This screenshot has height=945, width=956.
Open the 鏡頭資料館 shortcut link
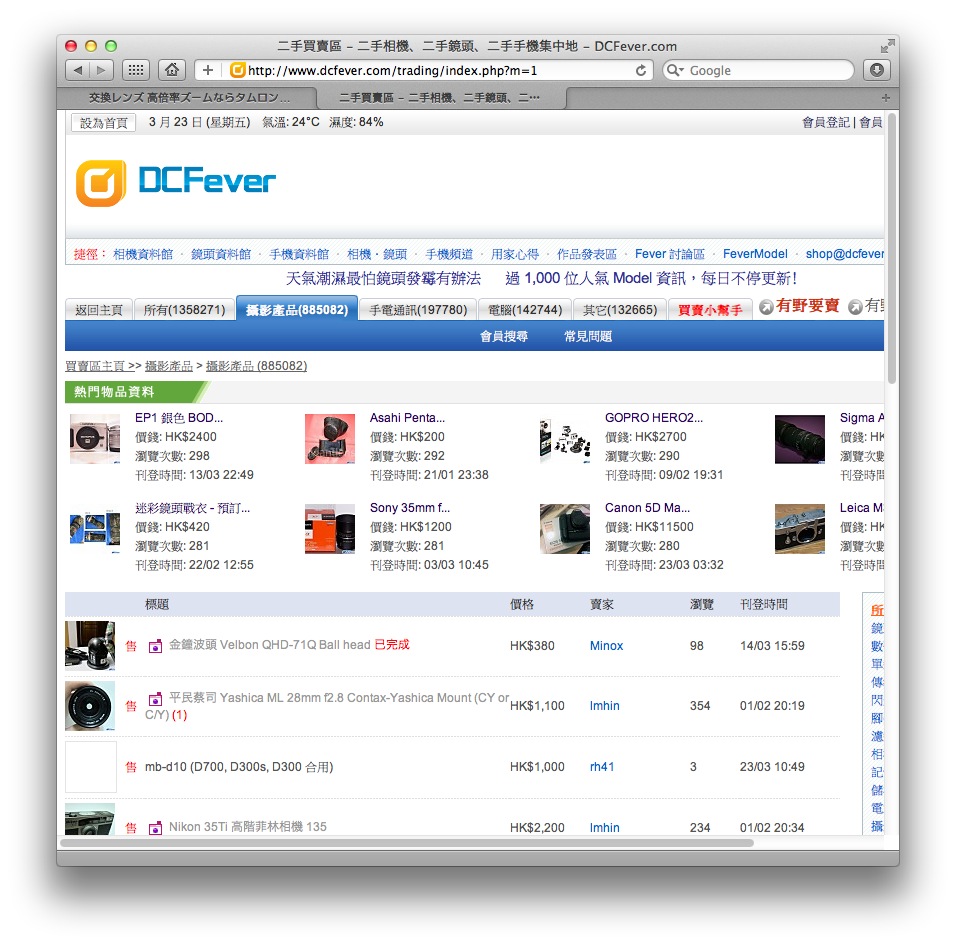221,254
